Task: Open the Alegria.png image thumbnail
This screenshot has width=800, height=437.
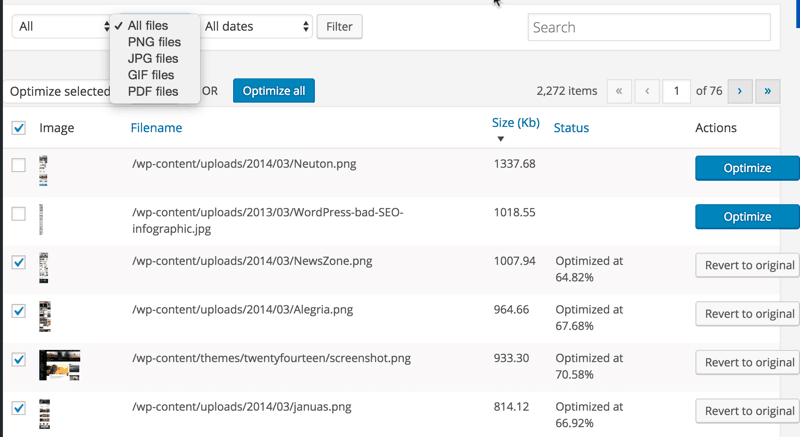Action: pos(44,314)
